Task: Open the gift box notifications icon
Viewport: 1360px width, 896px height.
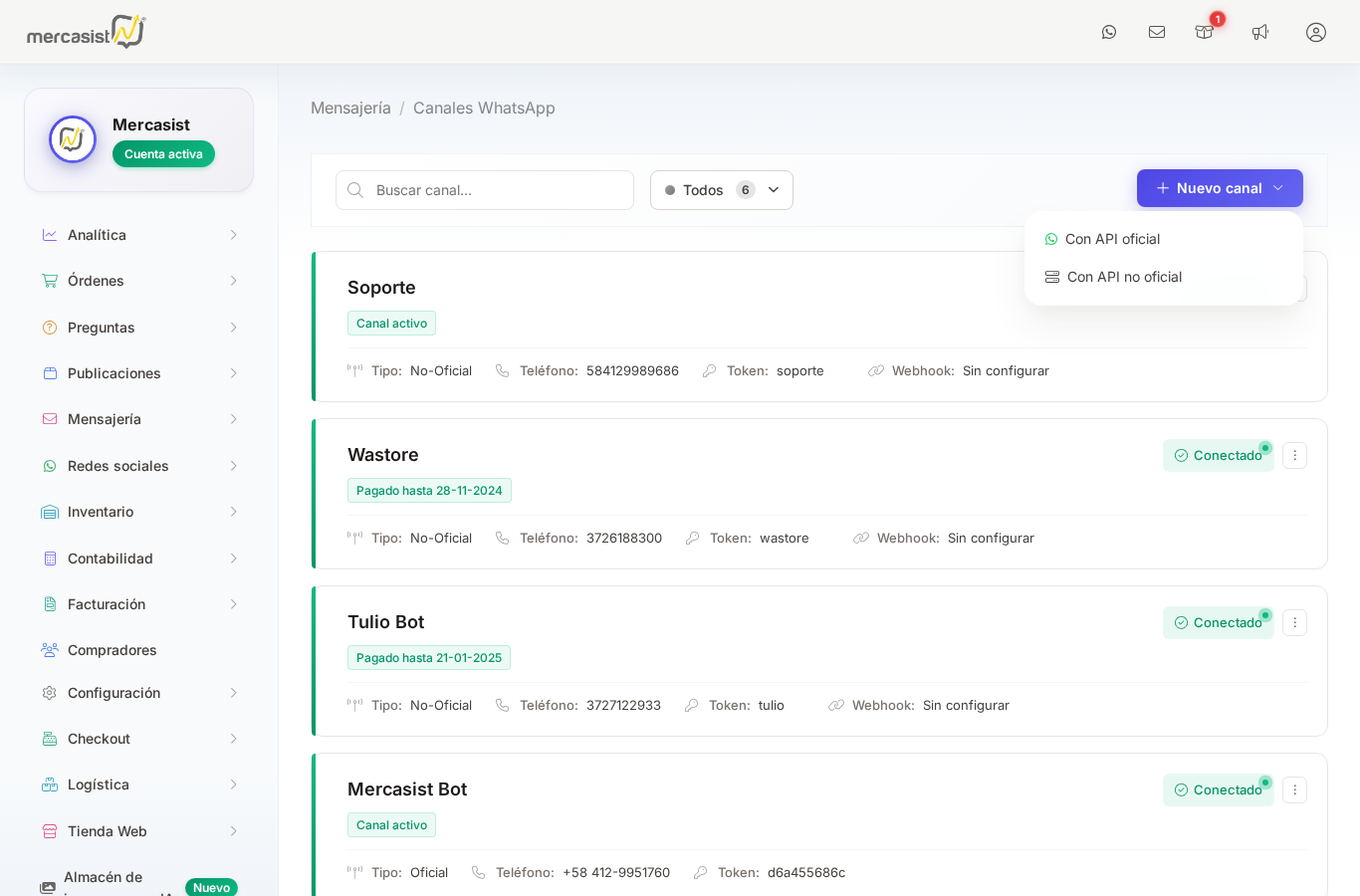Action: pyautogui.click(x=1205, y=32)
